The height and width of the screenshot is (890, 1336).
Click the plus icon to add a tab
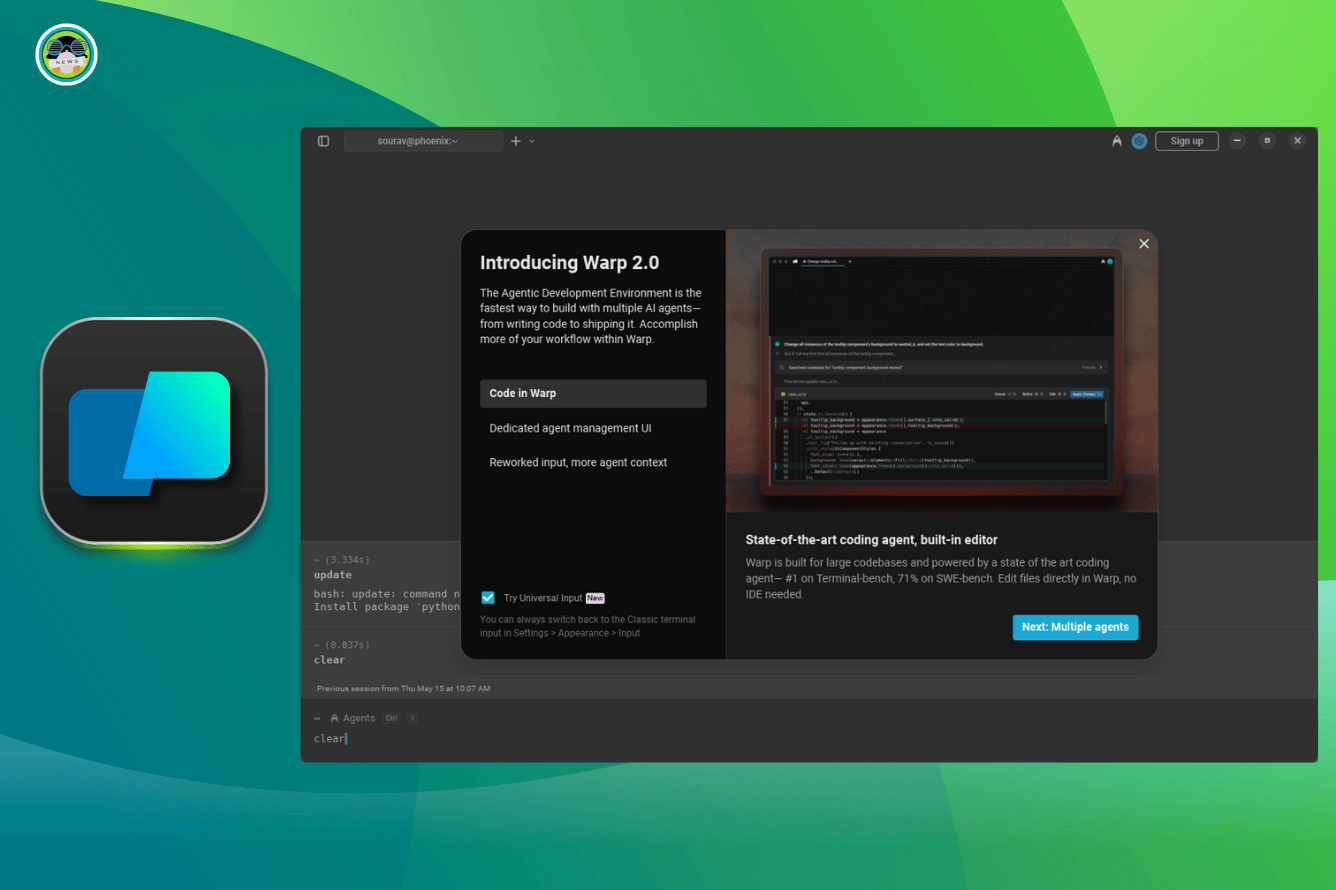pos(516,141)
